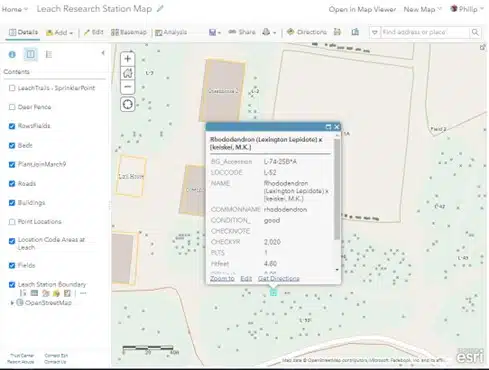Uncheck Beds layer

click(12, 145)
